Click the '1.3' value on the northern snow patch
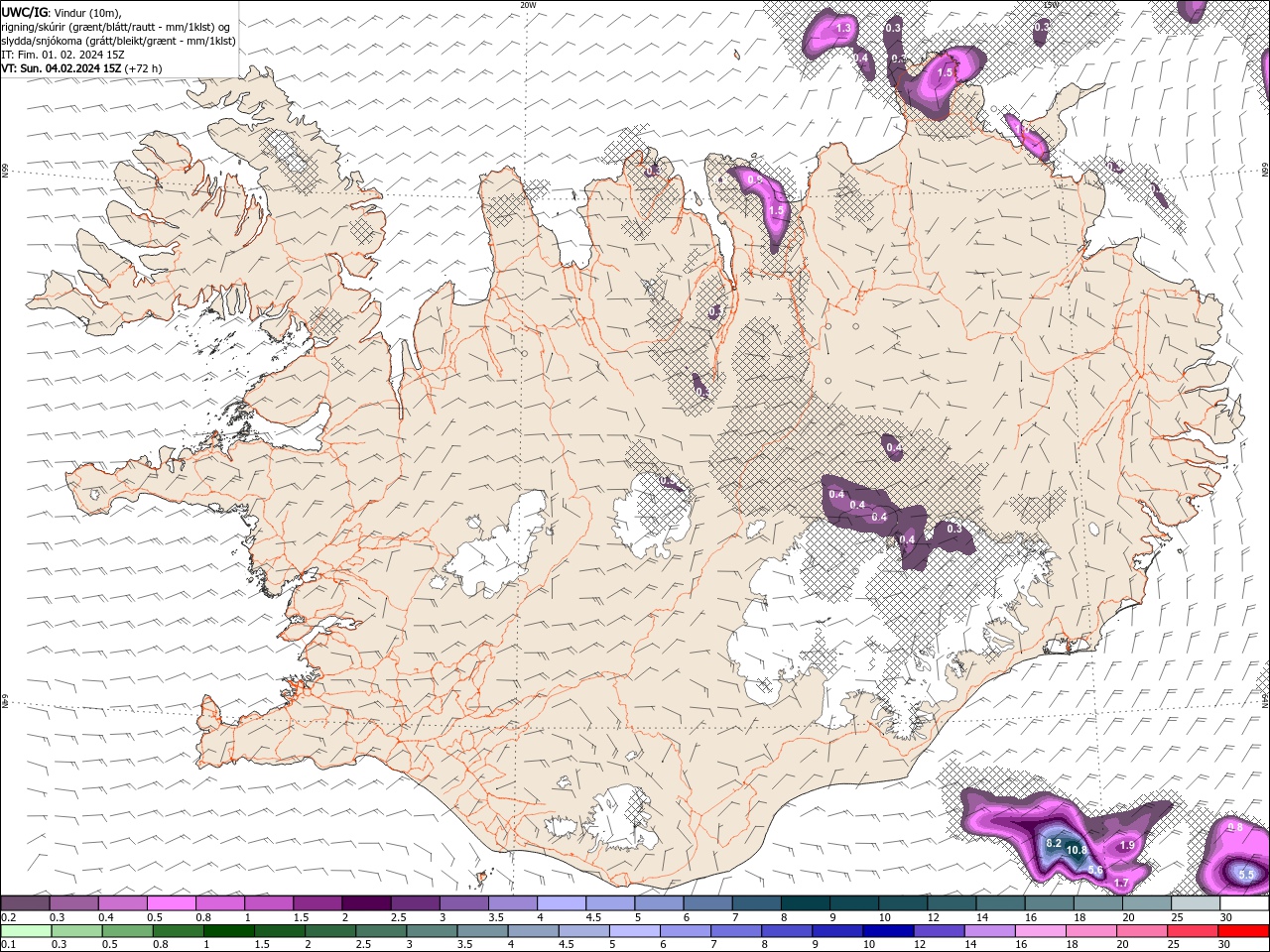Image resolution: width=1270 pixels, height=952 pixels. pos(843,29)
